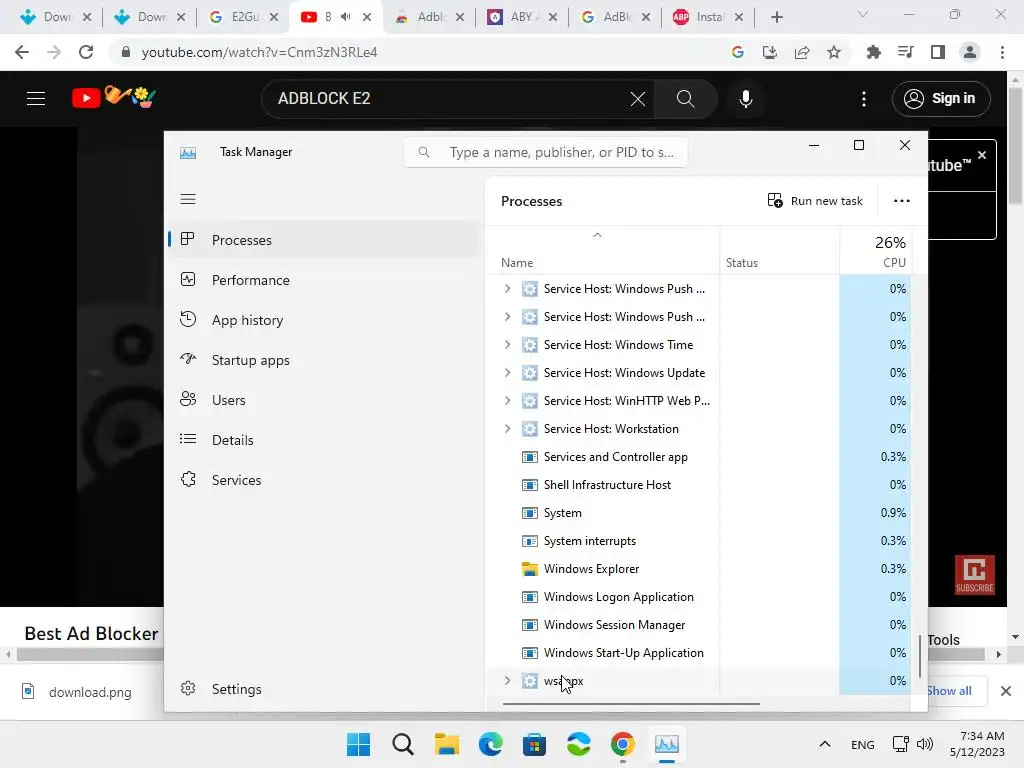Open Chrome profile avatar
This screenshot has width=1024, height=768.
tap(970, 52)
